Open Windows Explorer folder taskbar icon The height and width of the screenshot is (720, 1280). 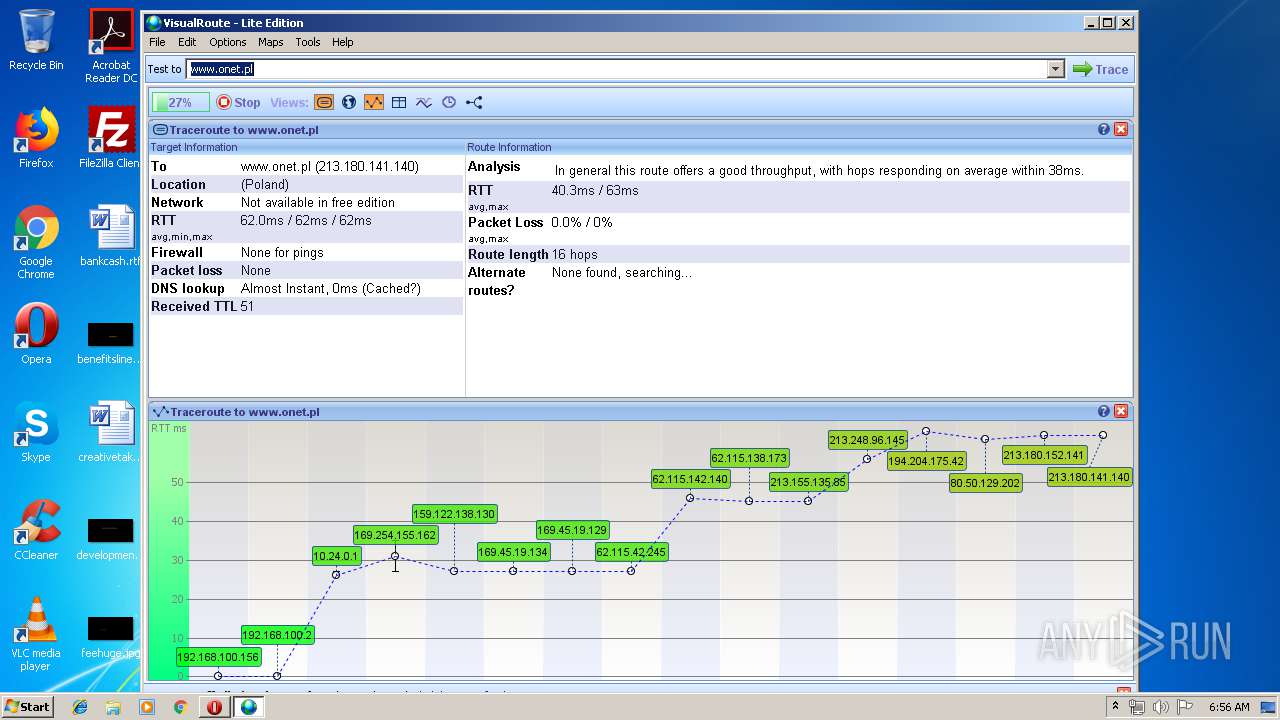coord(113,707)
